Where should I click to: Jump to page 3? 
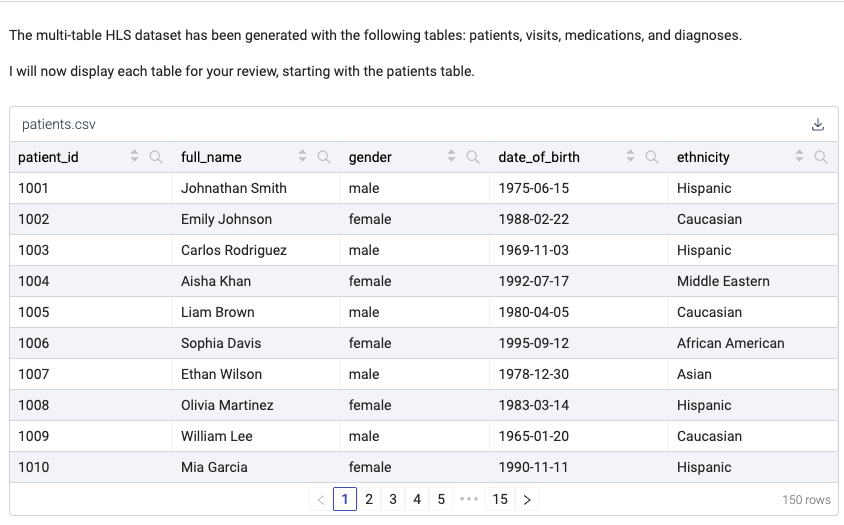[393, 500]
